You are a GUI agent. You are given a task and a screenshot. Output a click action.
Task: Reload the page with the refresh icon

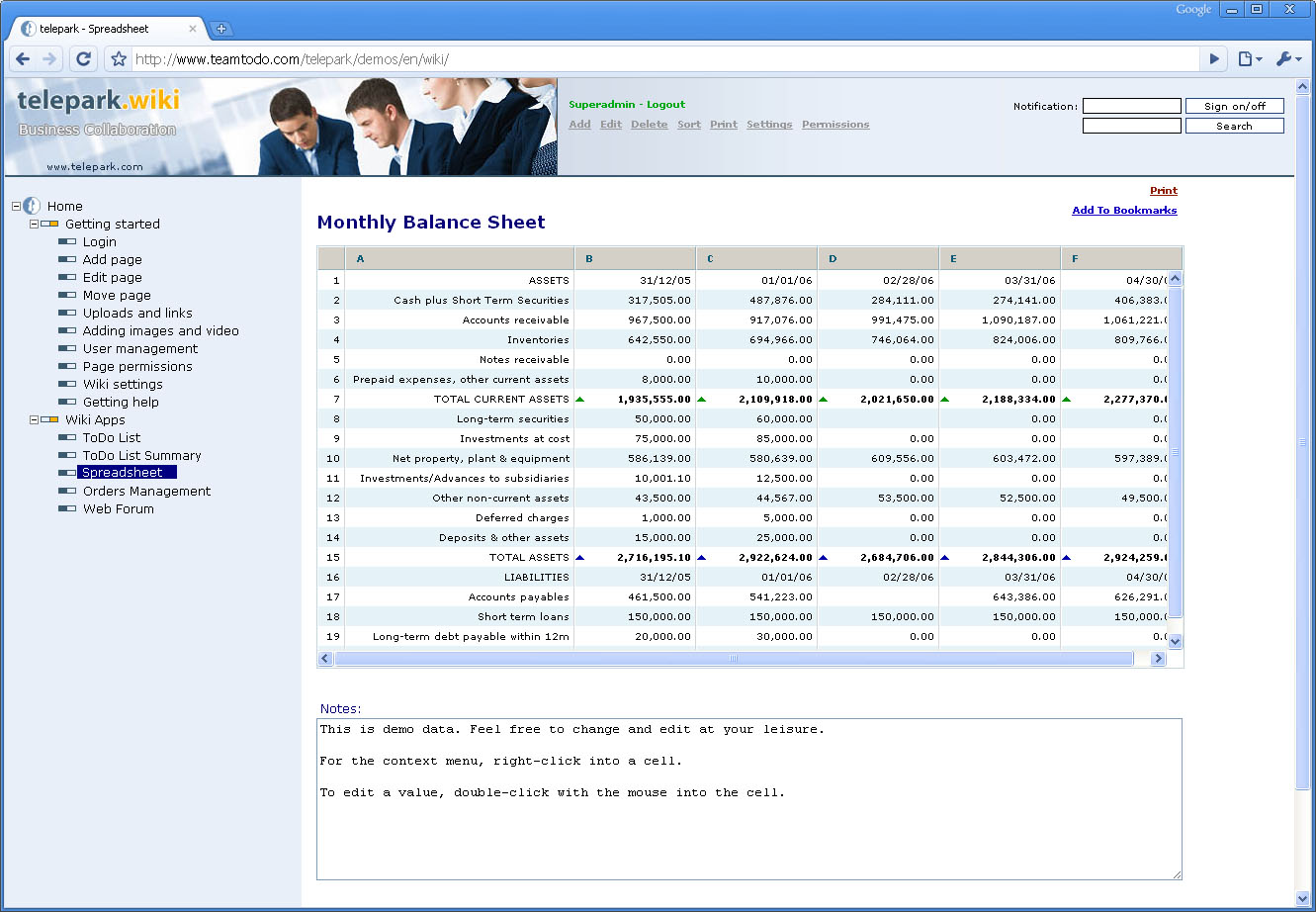[83, 59]
